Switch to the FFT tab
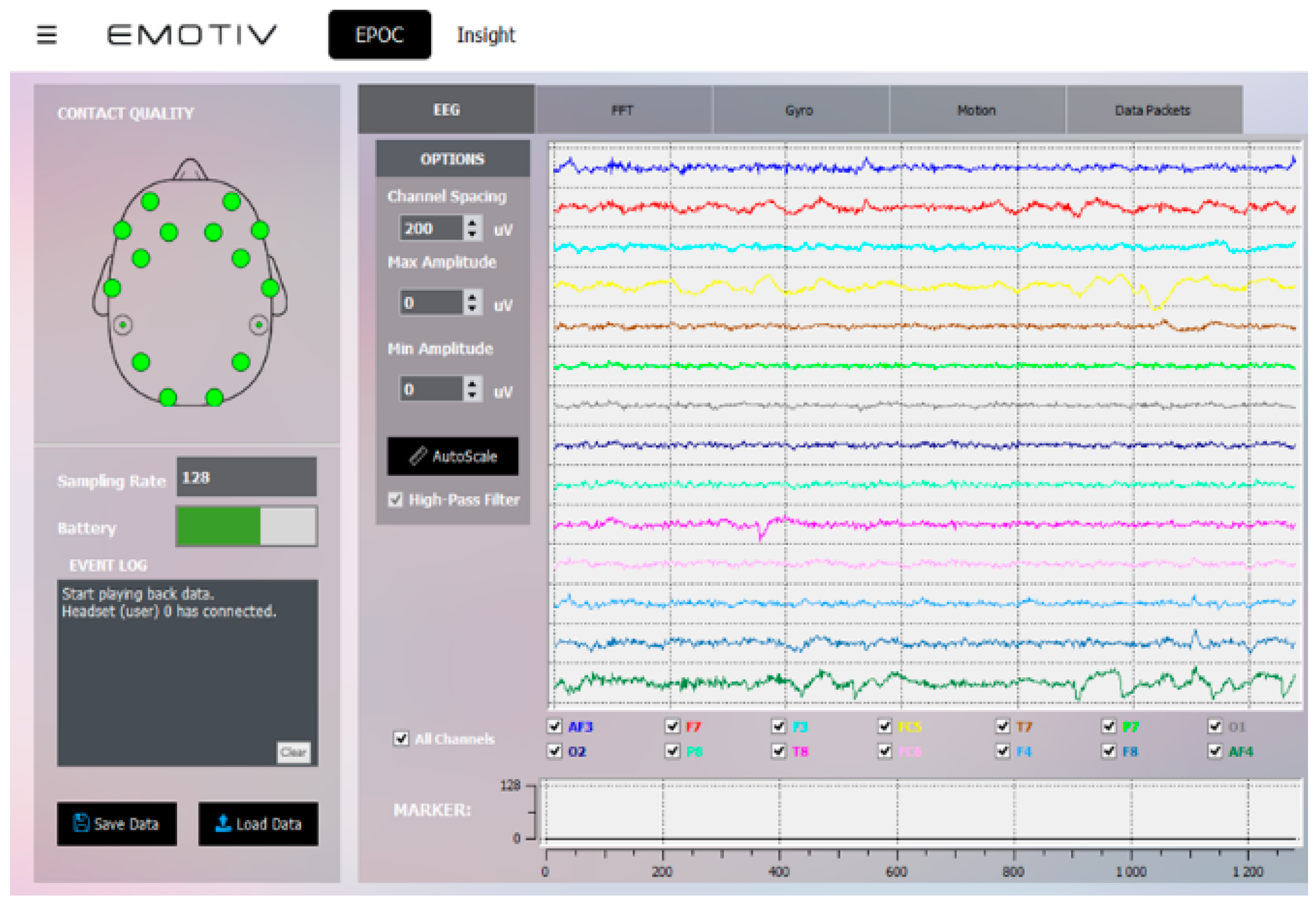Viewport: 1316px width, 903px height. 623,110
